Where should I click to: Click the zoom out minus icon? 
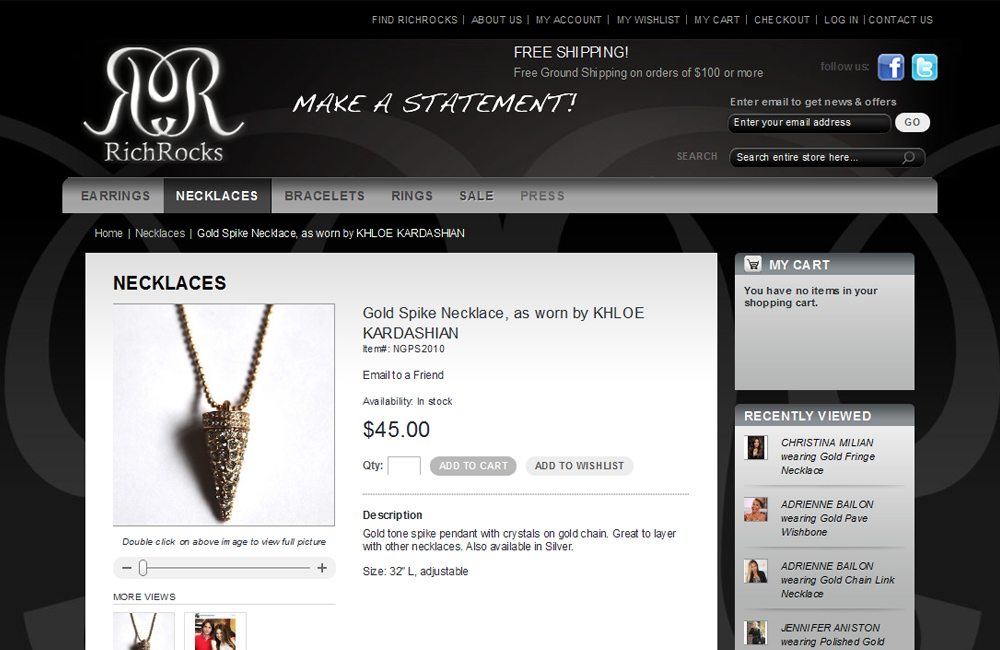(x=126, y=568)
